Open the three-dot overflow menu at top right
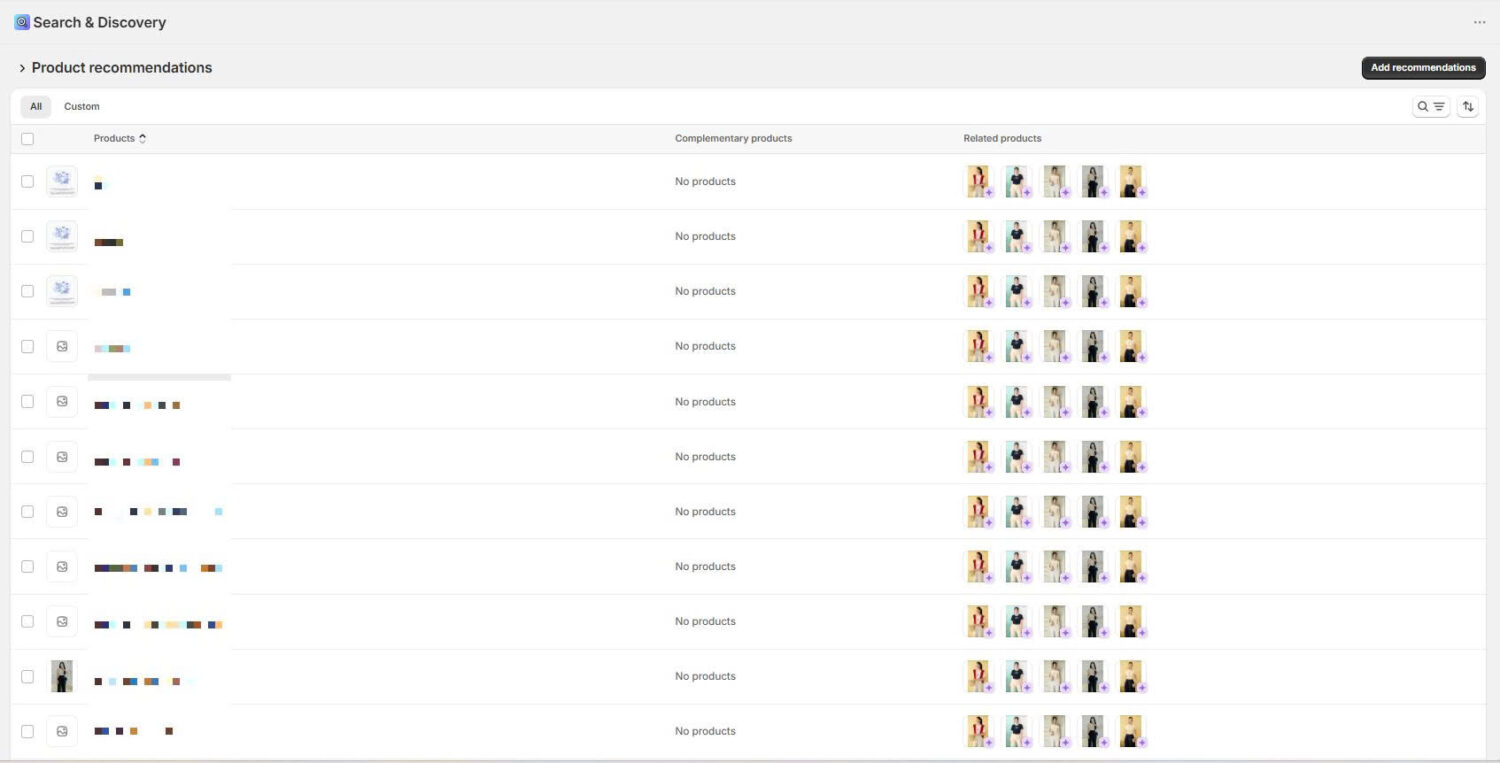The width and height of the screenshot is (1500, 763). point(1479,22)
